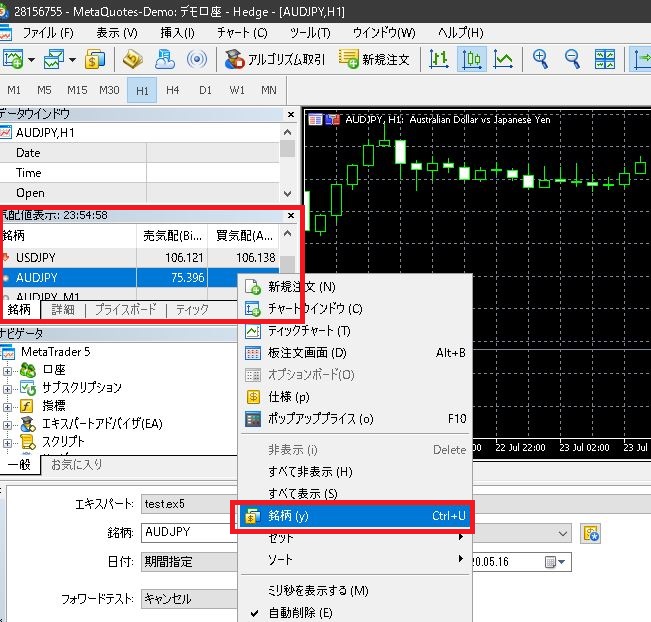Image resolution: width=651 pixels, height=622 pixels.
Task: Click the profiles toolbar icon
Action: tap(54, 59)
